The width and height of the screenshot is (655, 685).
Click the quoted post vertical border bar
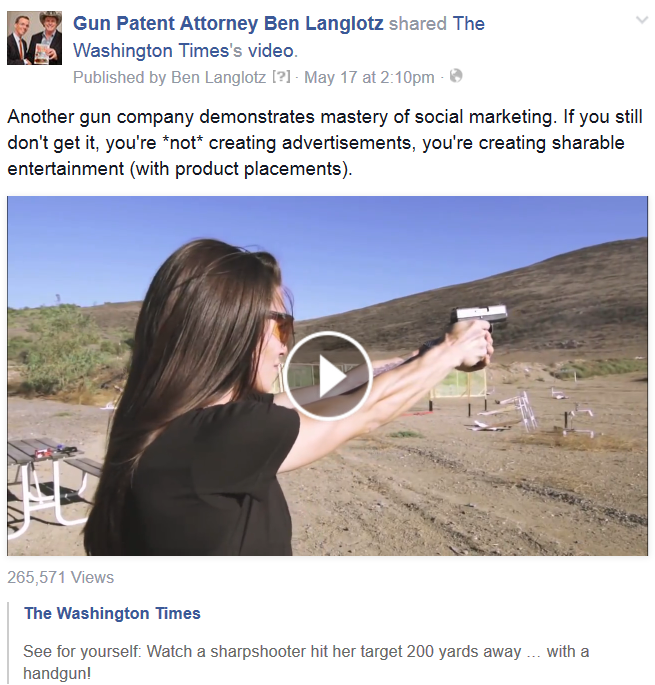point(8,643)
